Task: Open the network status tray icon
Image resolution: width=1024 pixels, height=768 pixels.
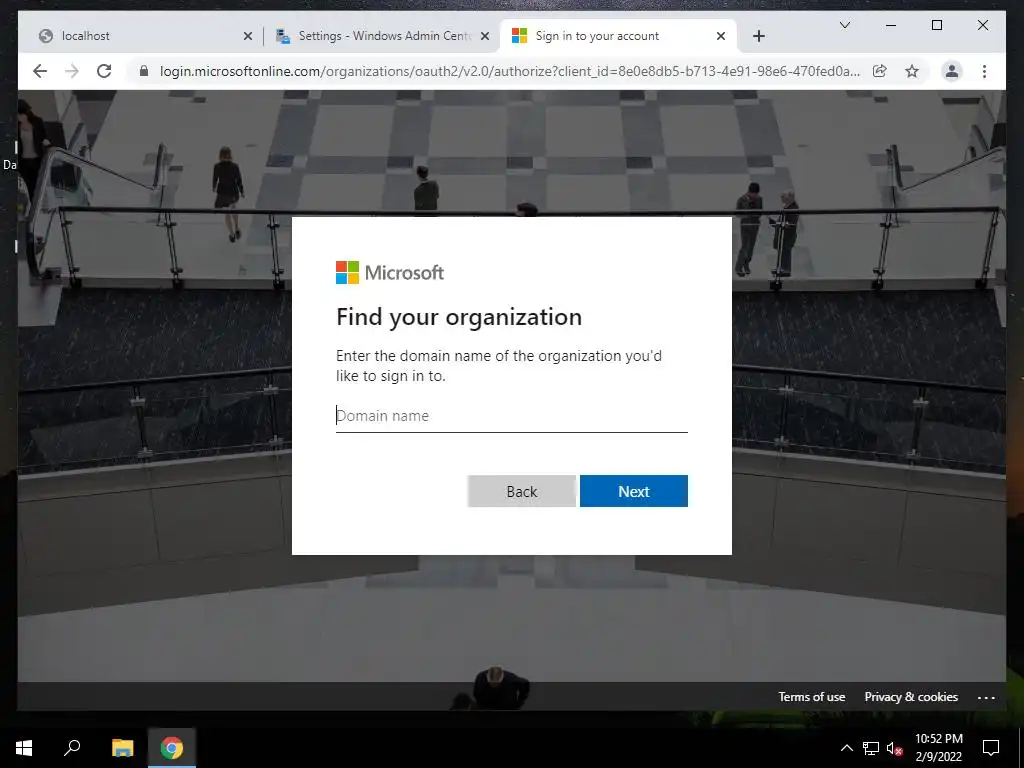Action: pos(871,748)
